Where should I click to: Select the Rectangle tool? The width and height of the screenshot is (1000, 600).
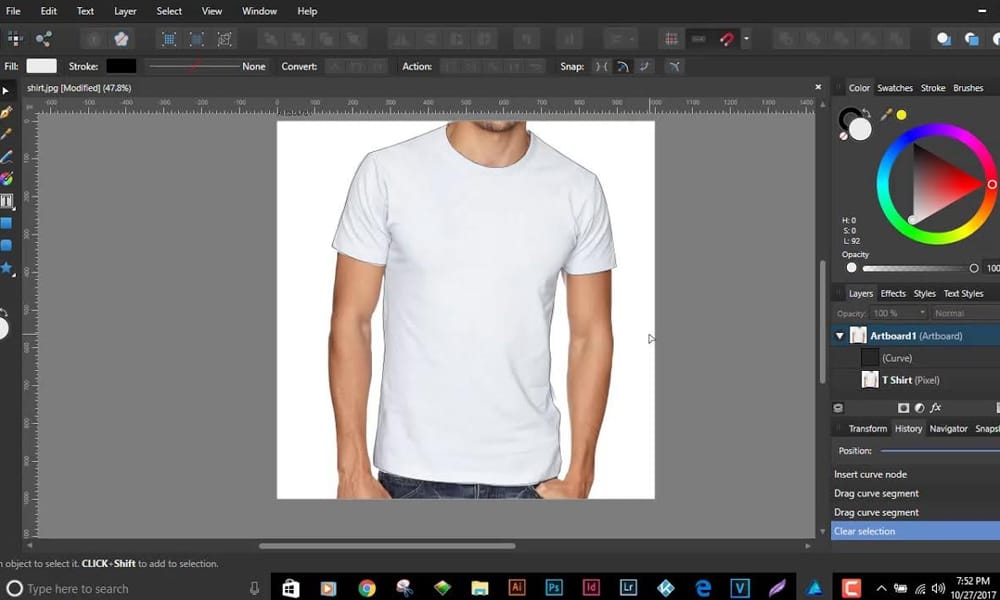(x=7, y=222)
